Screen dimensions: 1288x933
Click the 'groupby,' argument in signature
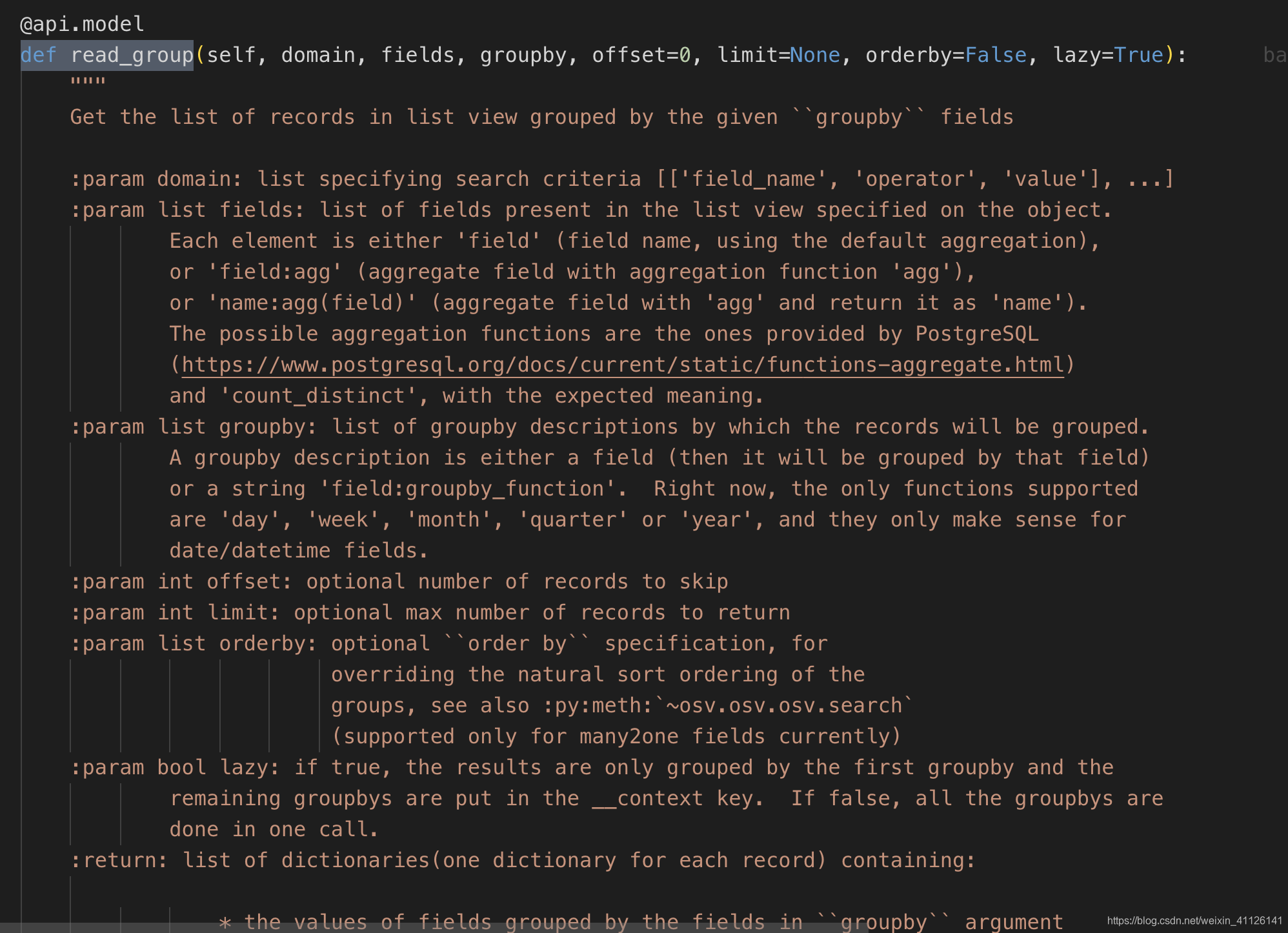click(x=529, y=55)
